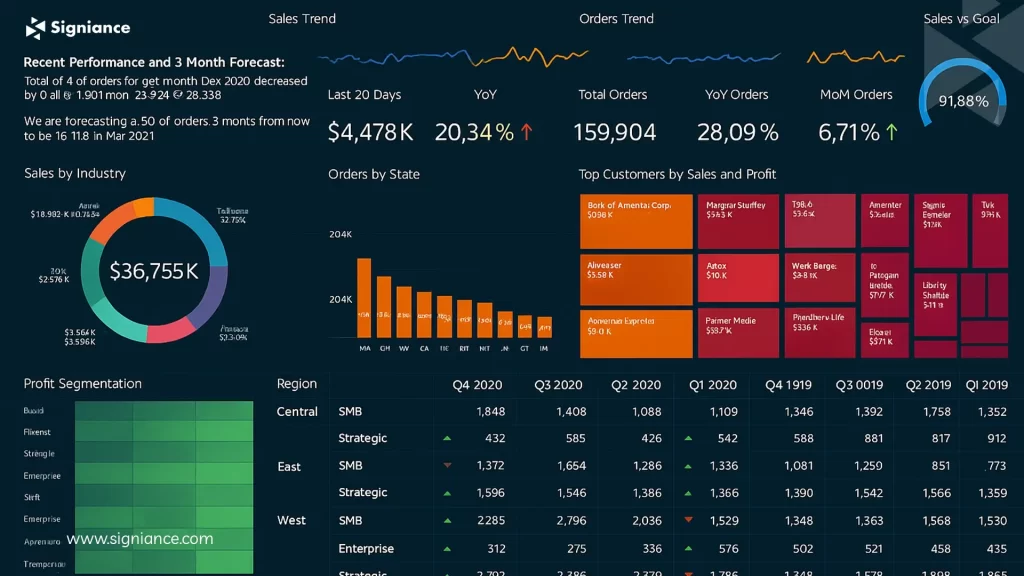The height and width of the screenshot is (576, 1024).
Task: Click the Region column header
Action: click(x=297, y=384)
